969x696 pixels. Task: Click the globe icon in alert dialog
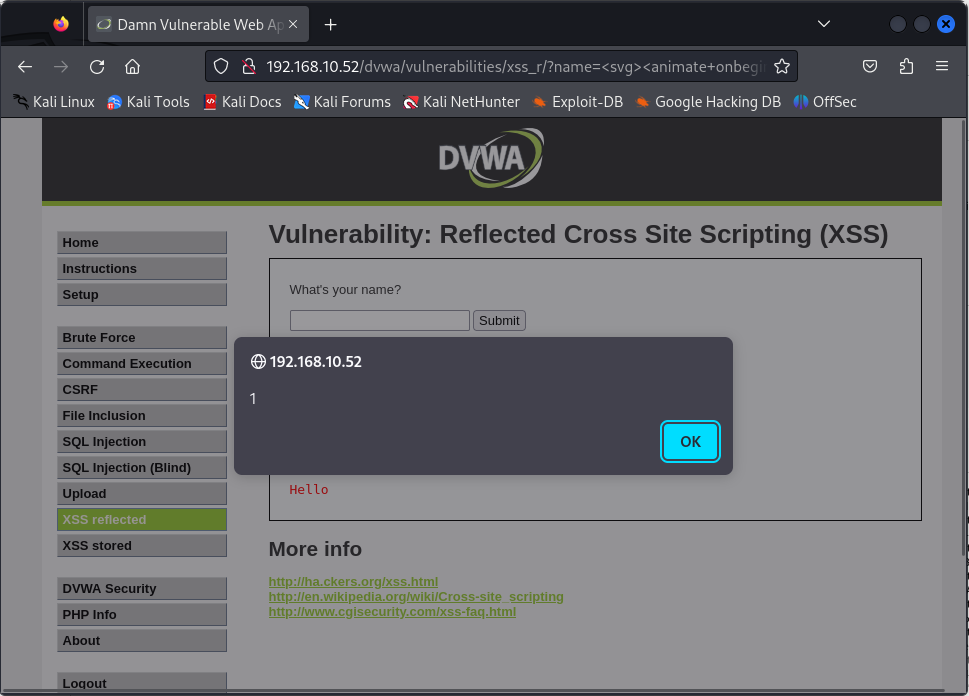[x=258, y=362]
